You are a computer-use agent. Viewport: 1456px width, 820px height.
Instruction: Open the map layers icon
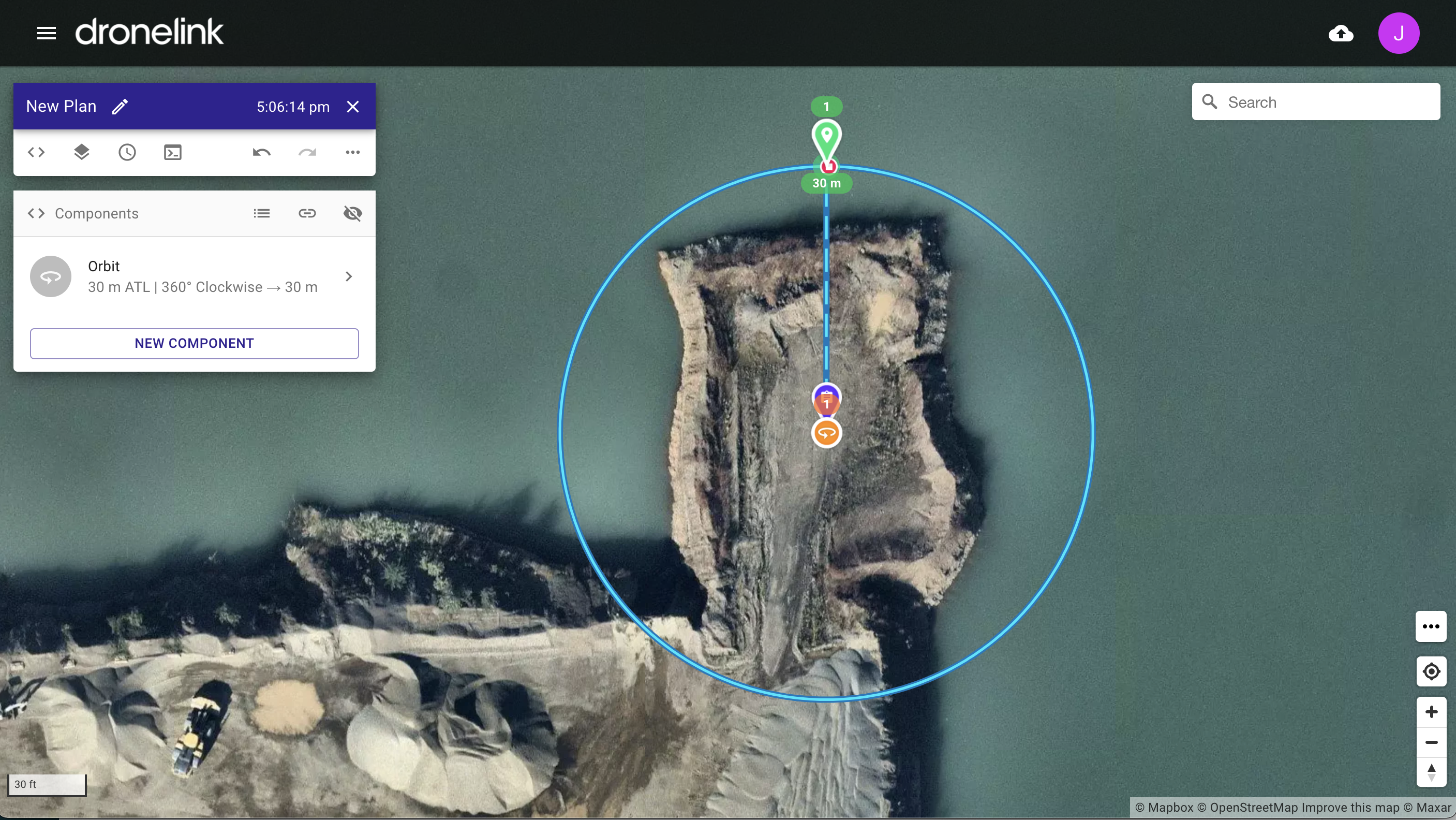[81, 152]
